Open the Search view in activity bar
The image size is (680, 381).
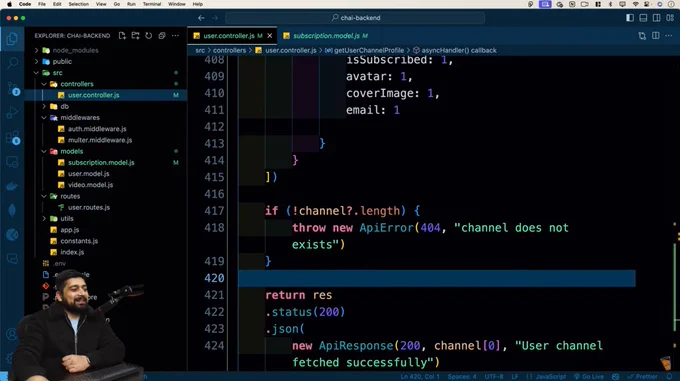(x=12, y=63)
